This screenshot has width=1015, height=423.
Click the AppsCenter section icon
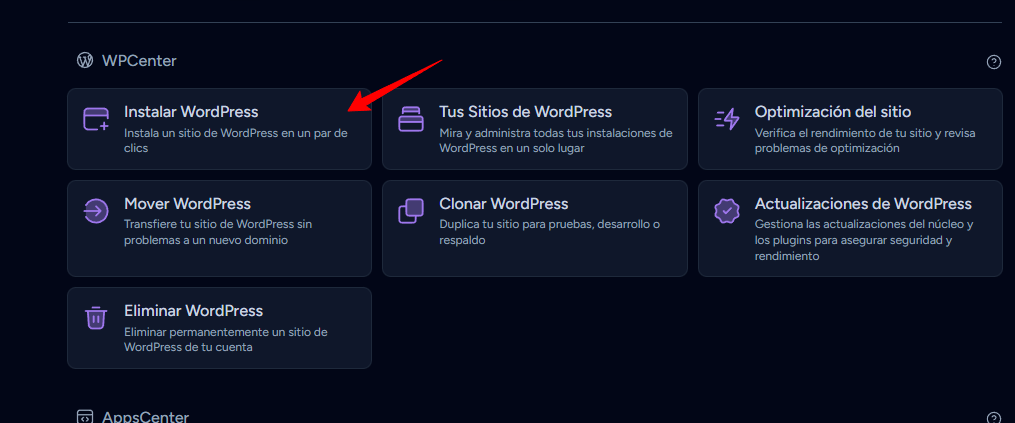(x=85, y=416)
